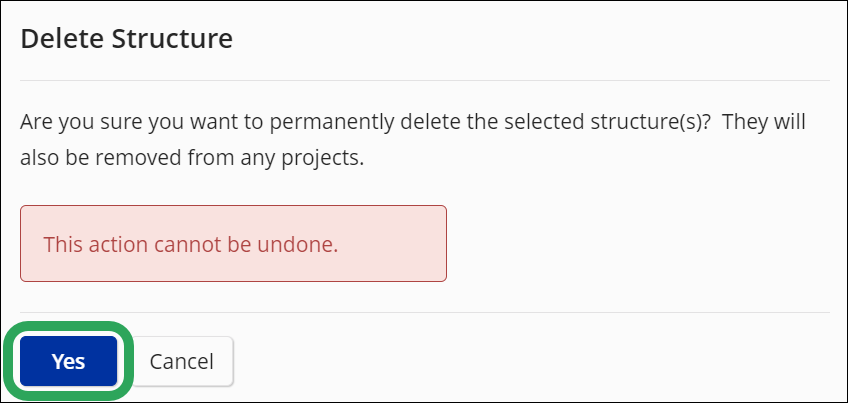Viewport: 848px width, 403px height.
Task: Select Yes to delete selected structures
Action: (68, 361)
